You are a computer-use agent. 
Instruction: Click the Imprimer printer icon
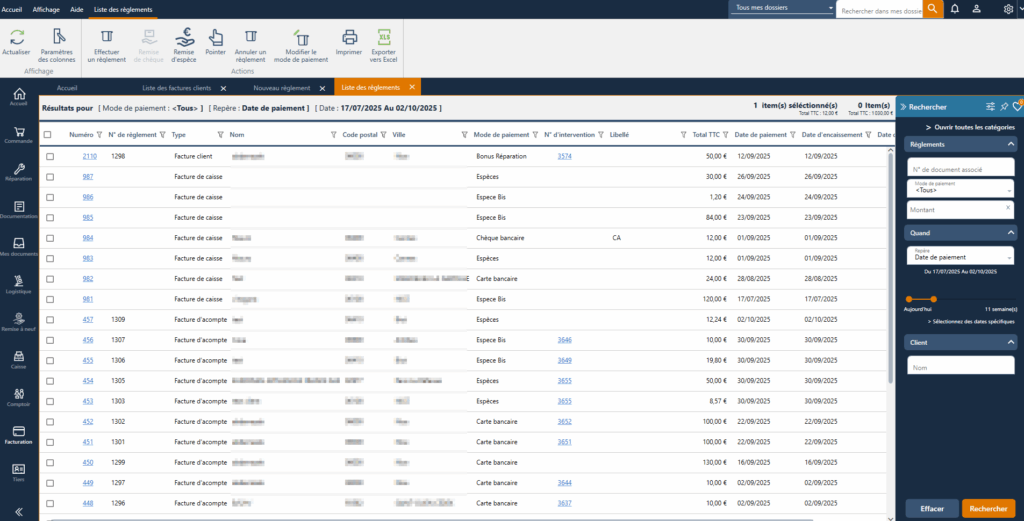coord(349,37)
